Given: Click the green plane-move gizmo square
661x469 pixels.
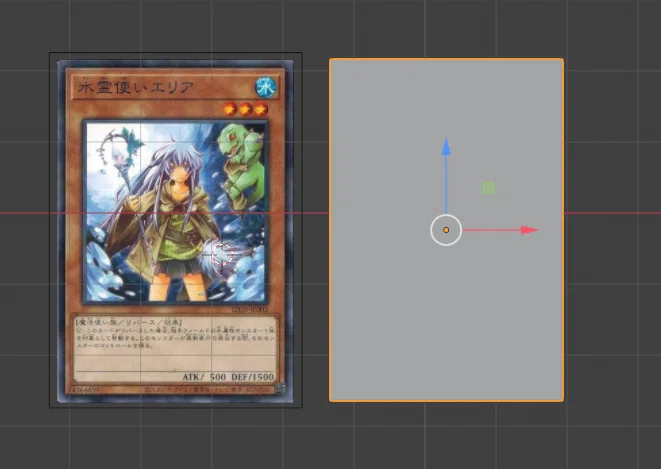Looking at the screenshot, I should 489,188.
